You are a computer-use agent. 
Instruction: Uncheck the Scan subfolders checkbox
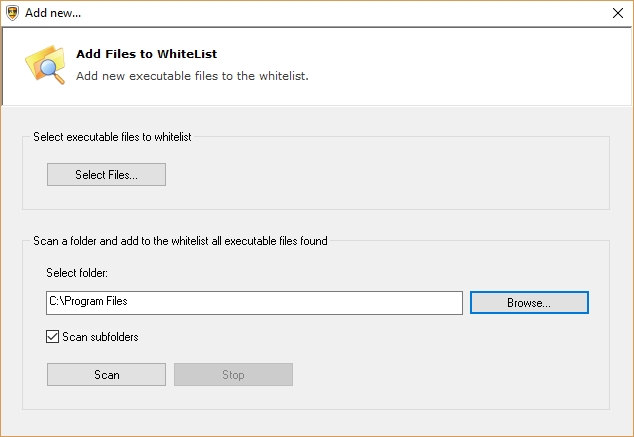[53, 337]
